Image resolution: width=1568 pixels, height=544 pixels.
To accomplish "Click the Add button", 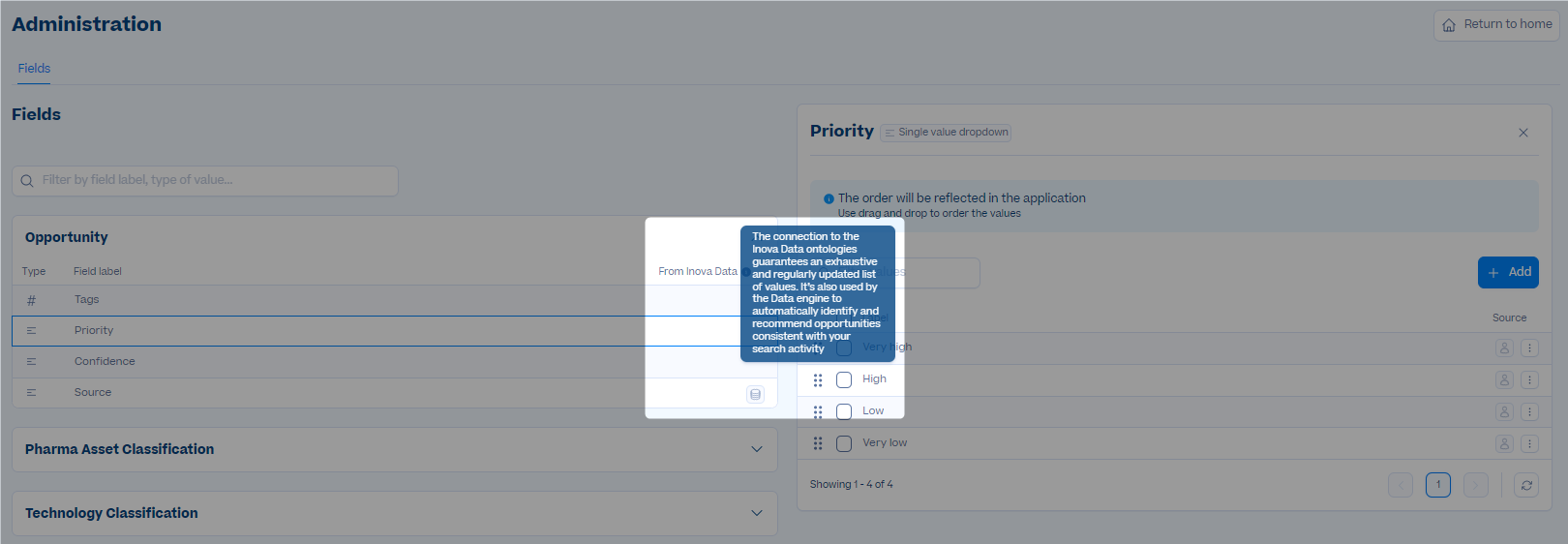I will pyautogui.click(x=1508, y=272).
